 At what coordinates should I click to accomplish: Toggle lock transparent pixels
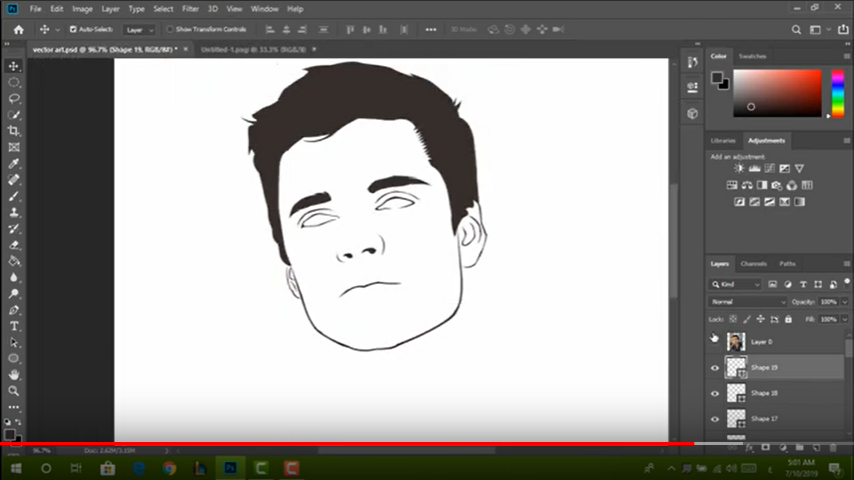tap(733, 319)
